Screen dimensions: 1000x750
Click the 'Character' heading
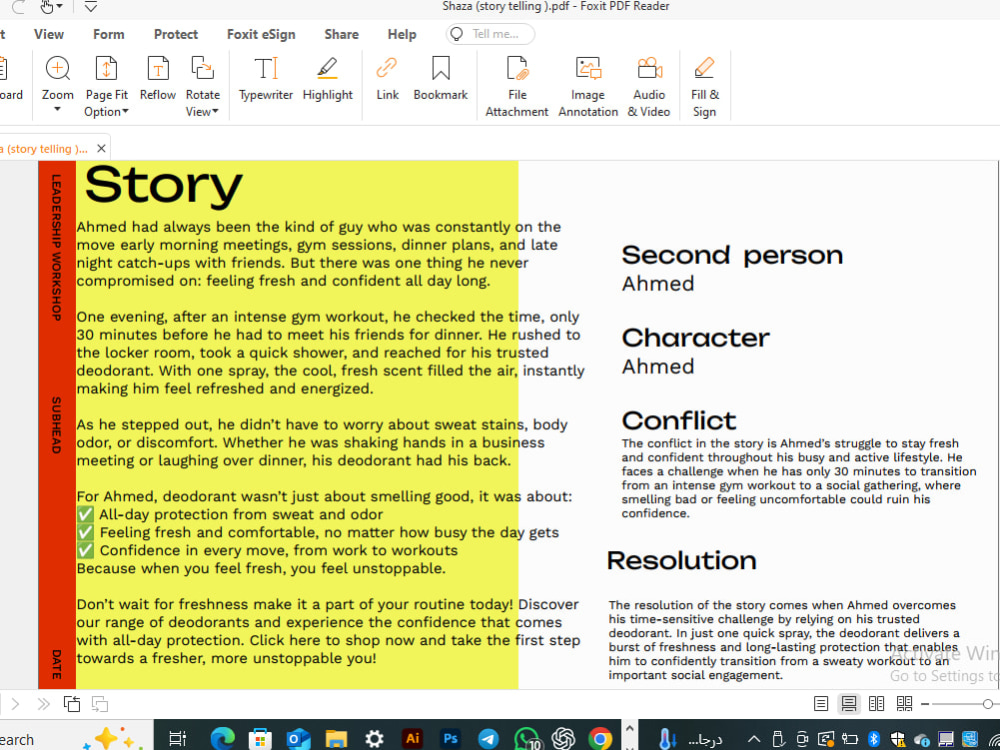pos(696,338)
